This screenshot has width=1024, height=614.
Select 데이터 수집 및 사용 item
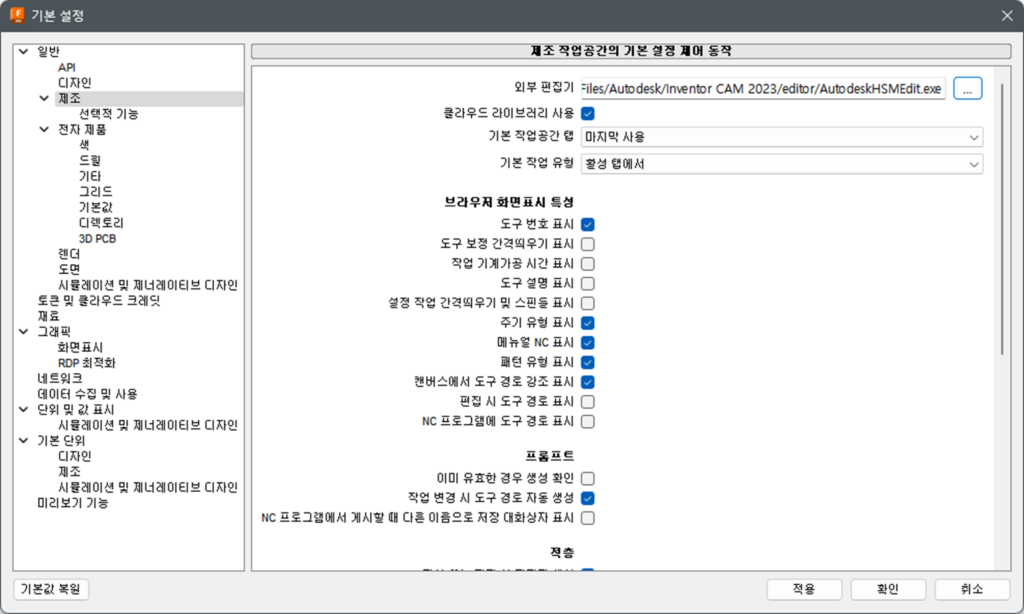88,395
